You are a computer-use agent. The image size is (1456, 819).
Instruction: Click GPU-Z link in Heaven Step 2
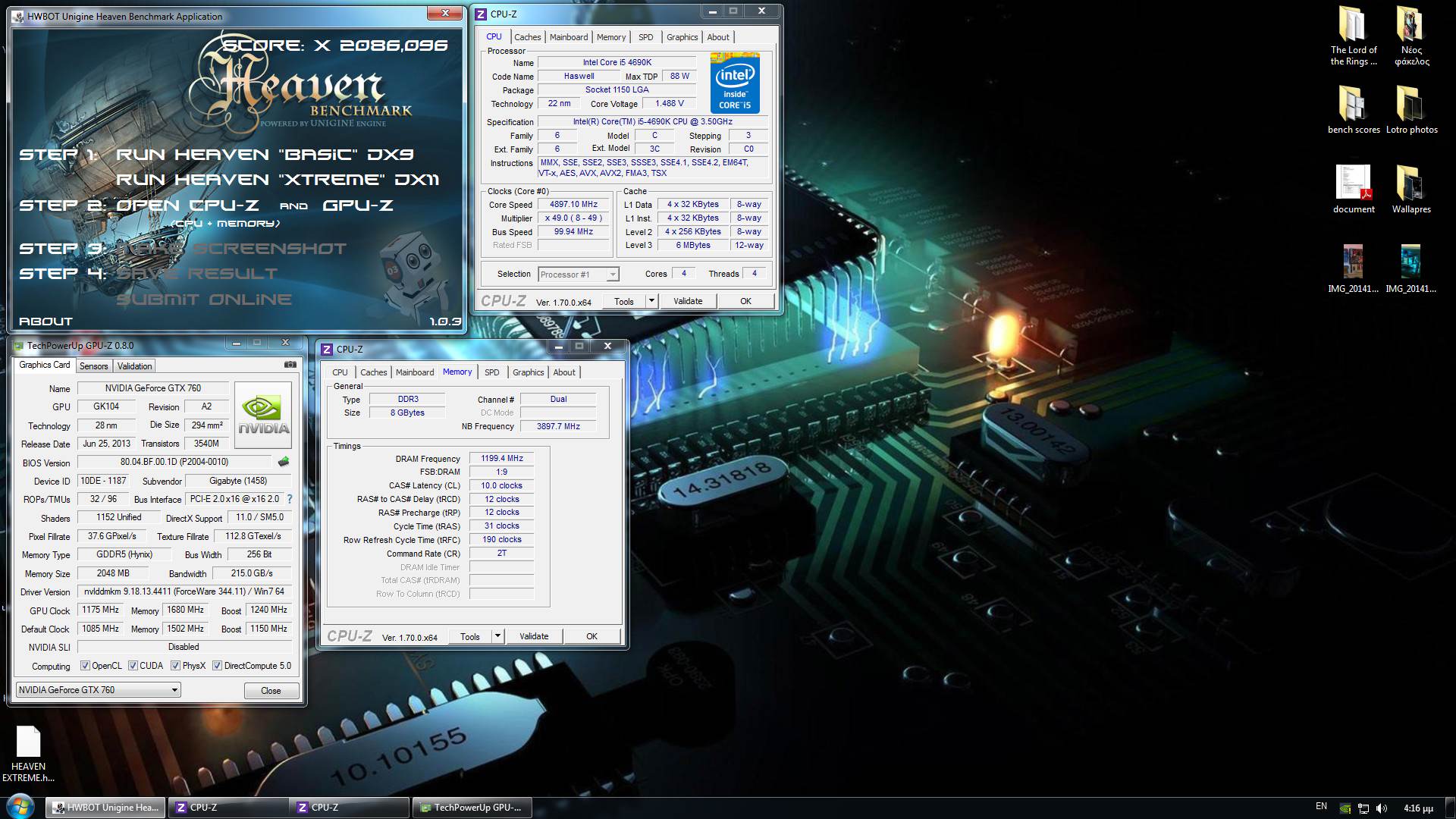point(357,206)
